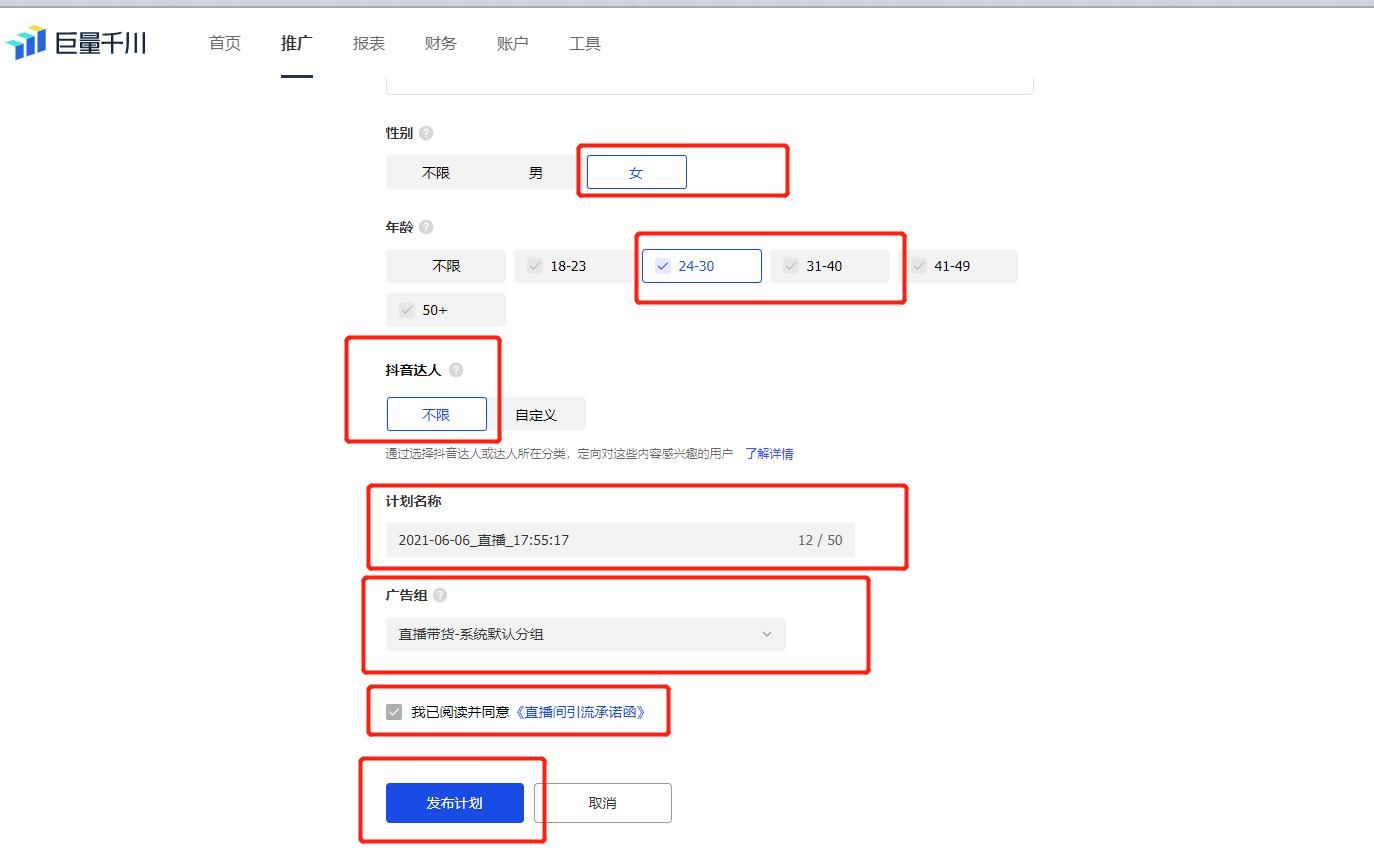The width and height of the screenshot is (1374, 850).
Task: Click the 发布计划 publish button
Action: (x=454, y=802)
